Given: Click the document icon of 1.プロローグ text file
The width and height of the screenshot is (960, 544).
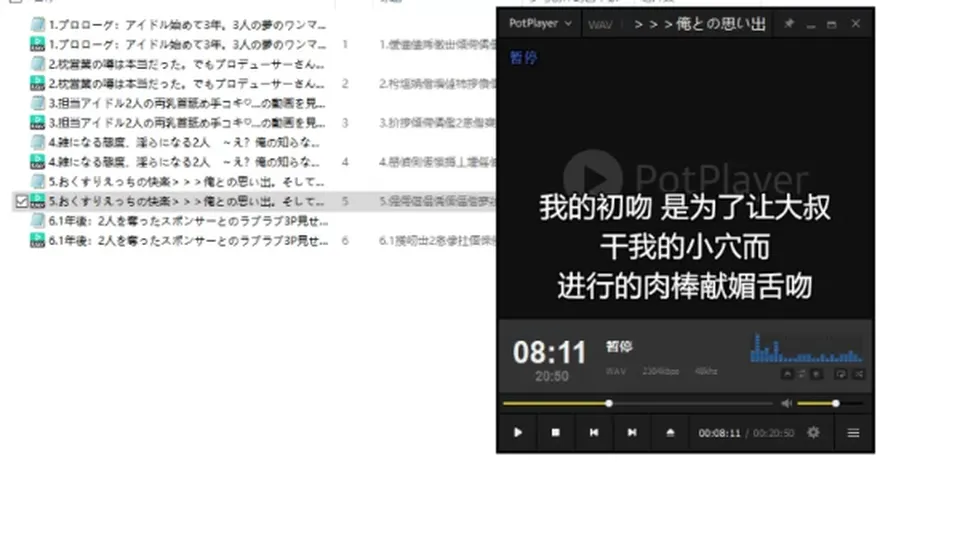Looking at the screenshot, I should 38,24.
